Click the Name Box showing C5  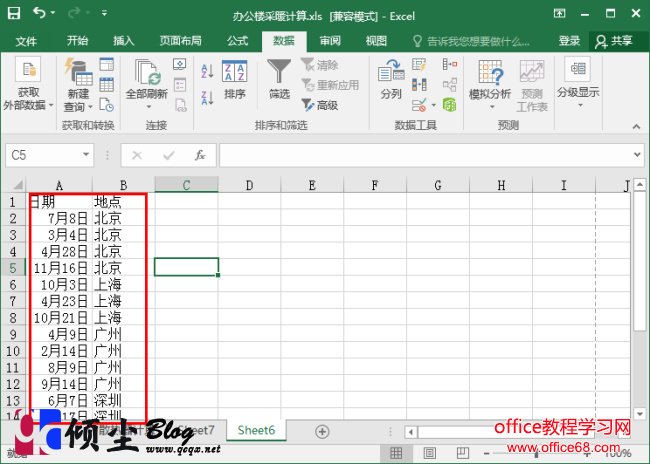pyautogui.click(x=43, y=155)
